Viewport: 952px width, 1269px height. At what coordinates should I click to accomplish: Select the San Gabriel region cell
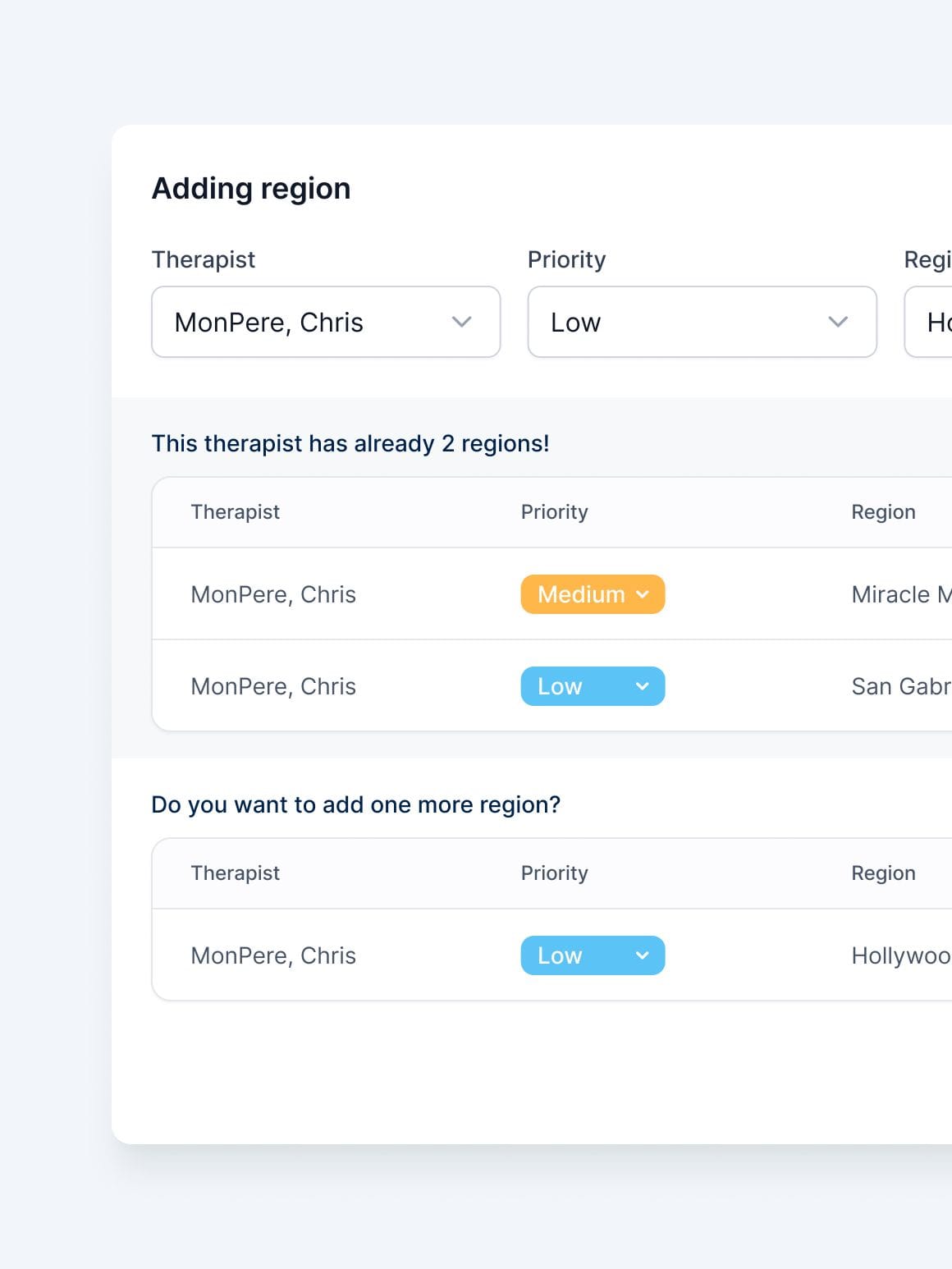coord(900,686)
